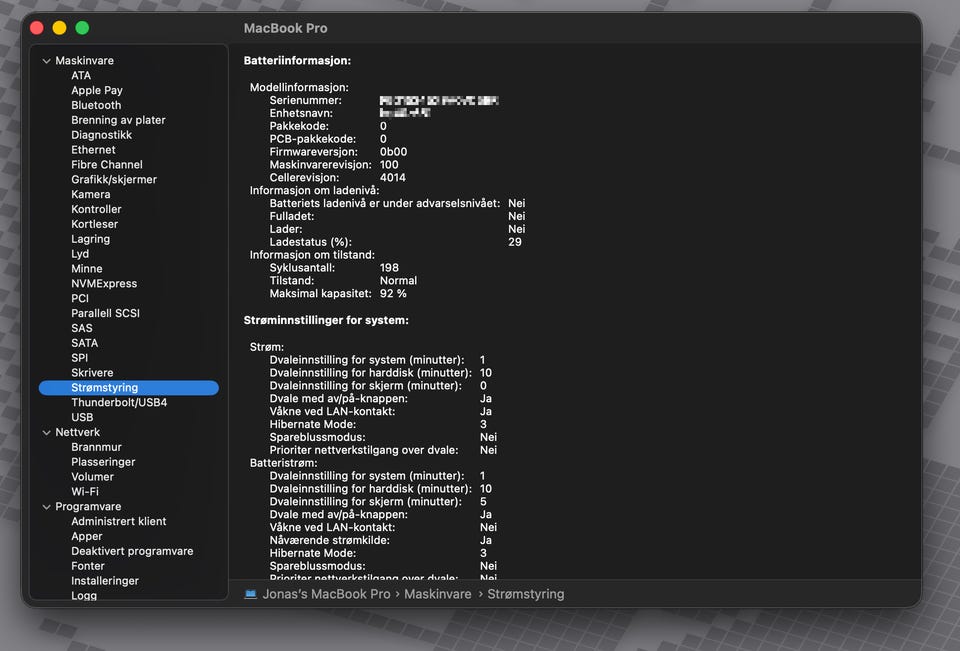Click Nåværende strømkilde label
960x651 pixels.
click(329, 540)
